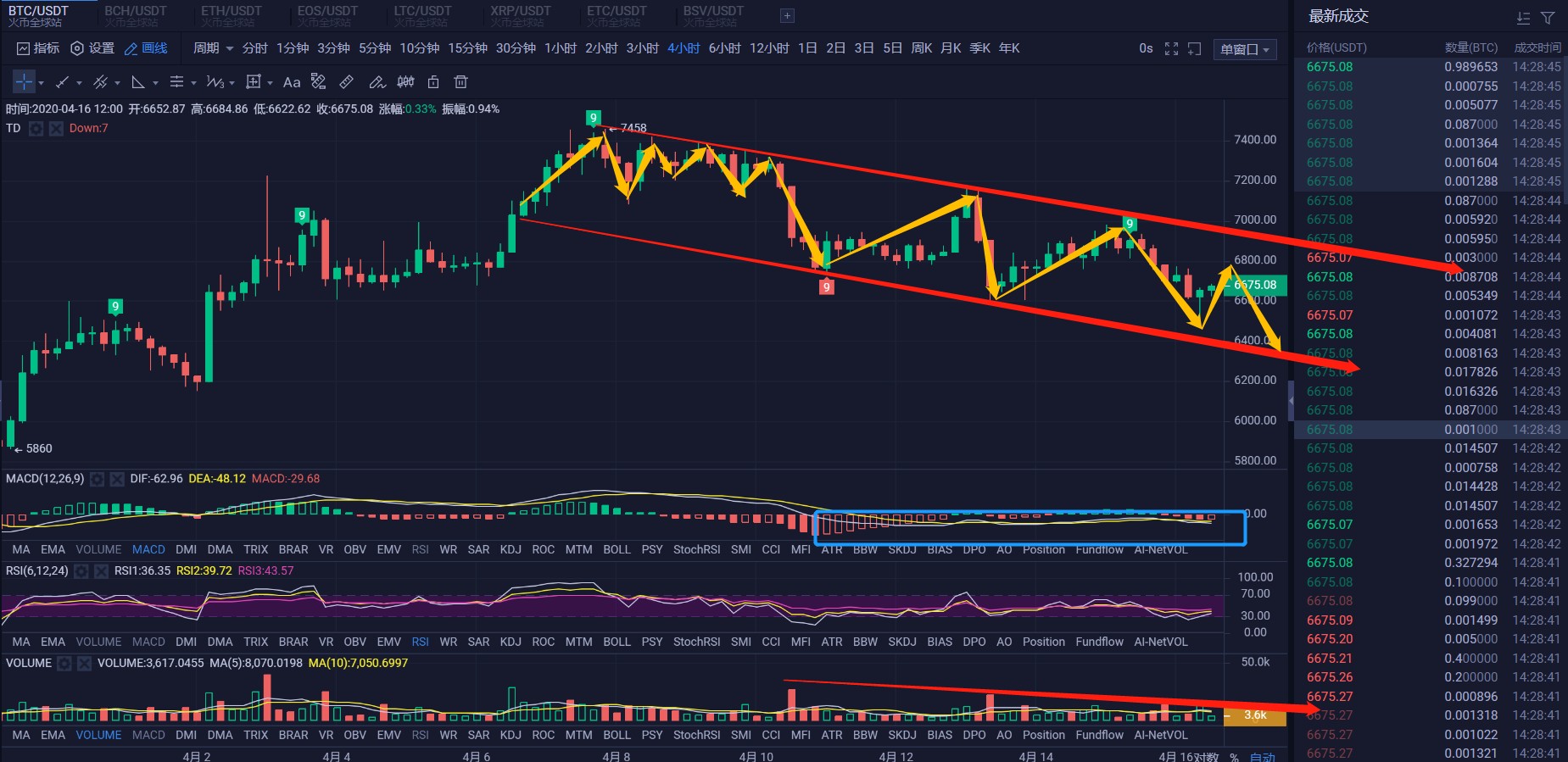This screenshot has height=762, width=1568.
Task: Select the parallel channel line tool
Action: pyautogui.click(x=100, y=82)
